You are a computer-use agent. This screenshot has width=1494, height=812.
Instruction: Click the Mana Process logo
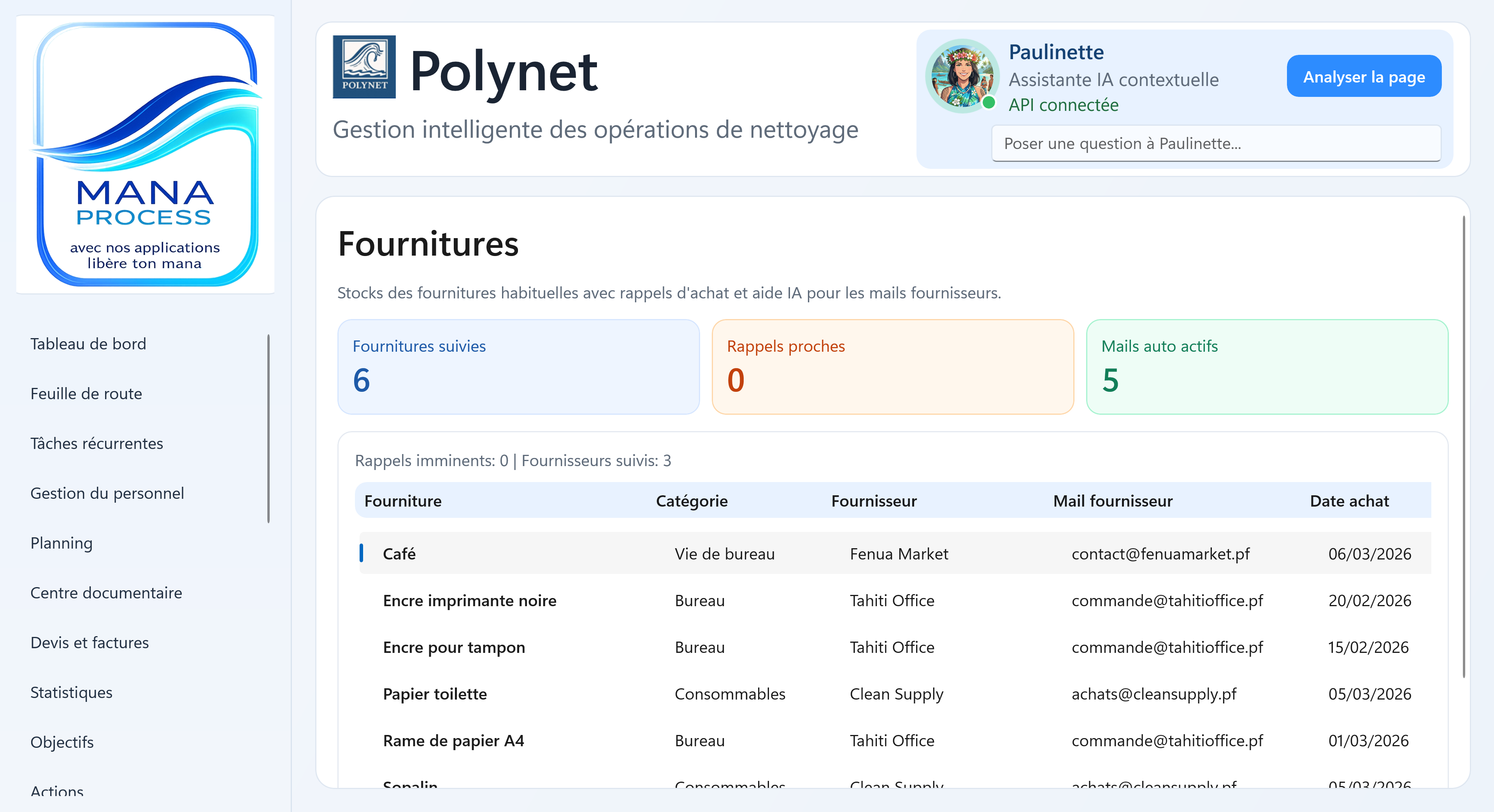(146, 154)
